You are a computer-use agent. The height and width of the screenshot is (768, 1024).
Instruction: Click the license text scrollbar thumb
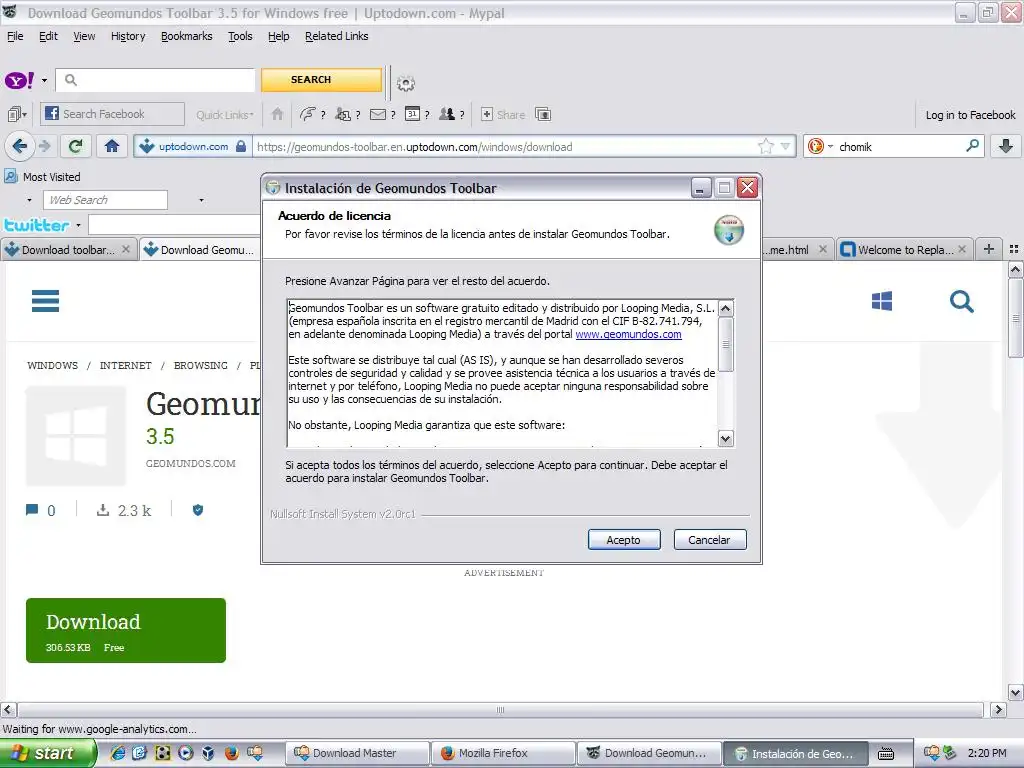point(726,344)
